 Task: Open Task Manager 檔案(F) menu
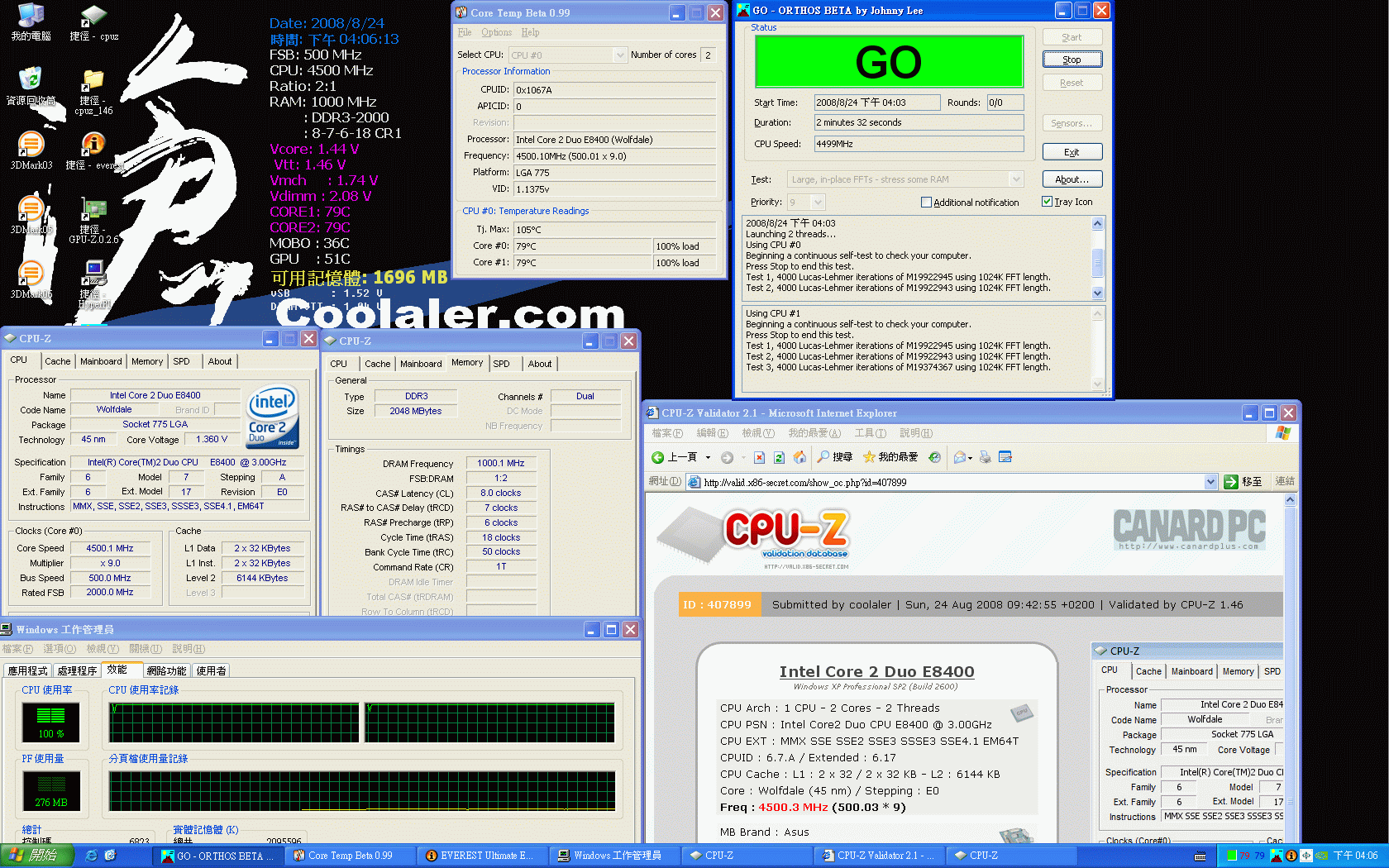(x=17, y=649)
